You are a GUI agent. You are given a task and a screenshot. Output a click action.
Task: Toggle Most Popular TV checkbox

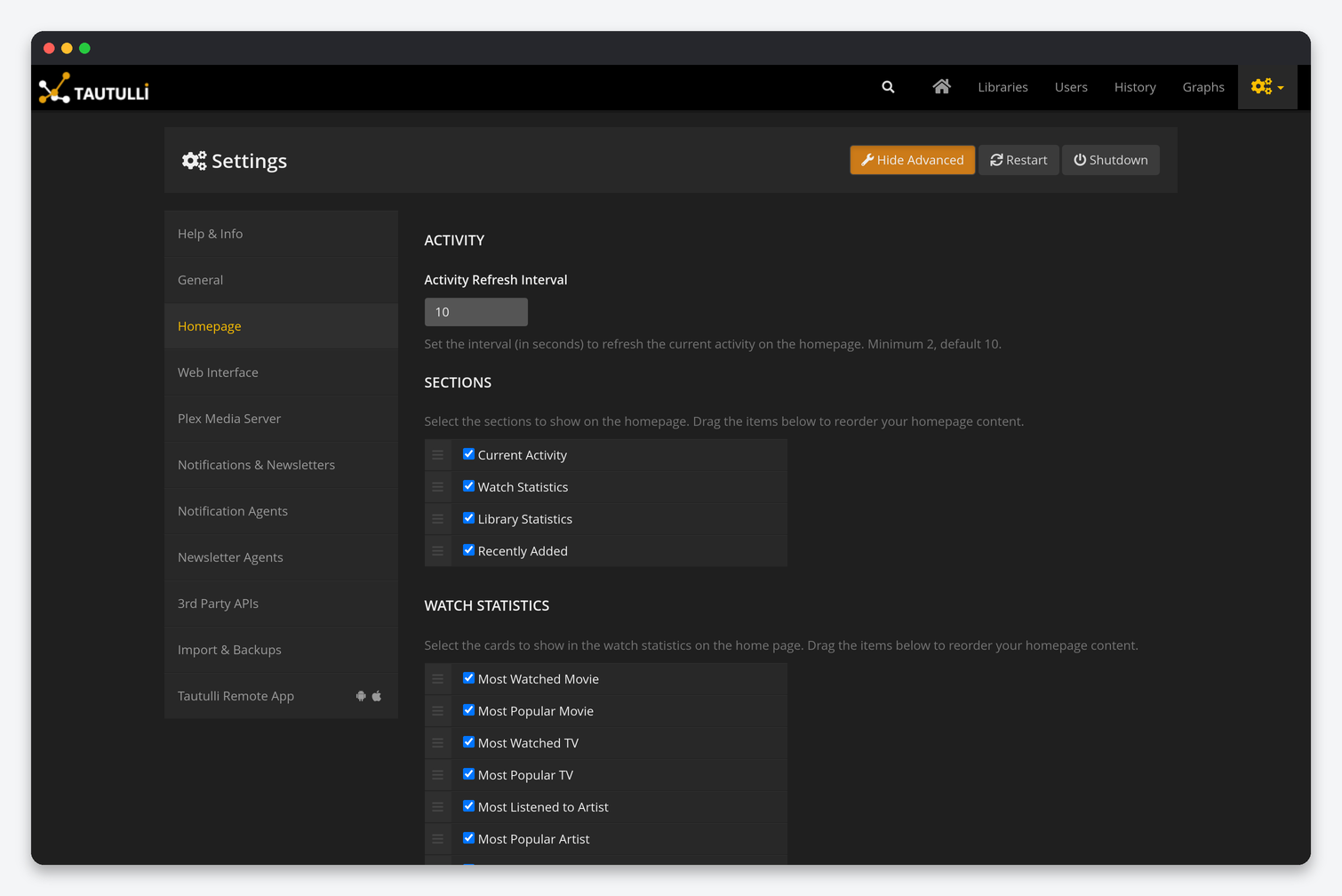click(468, 774)
